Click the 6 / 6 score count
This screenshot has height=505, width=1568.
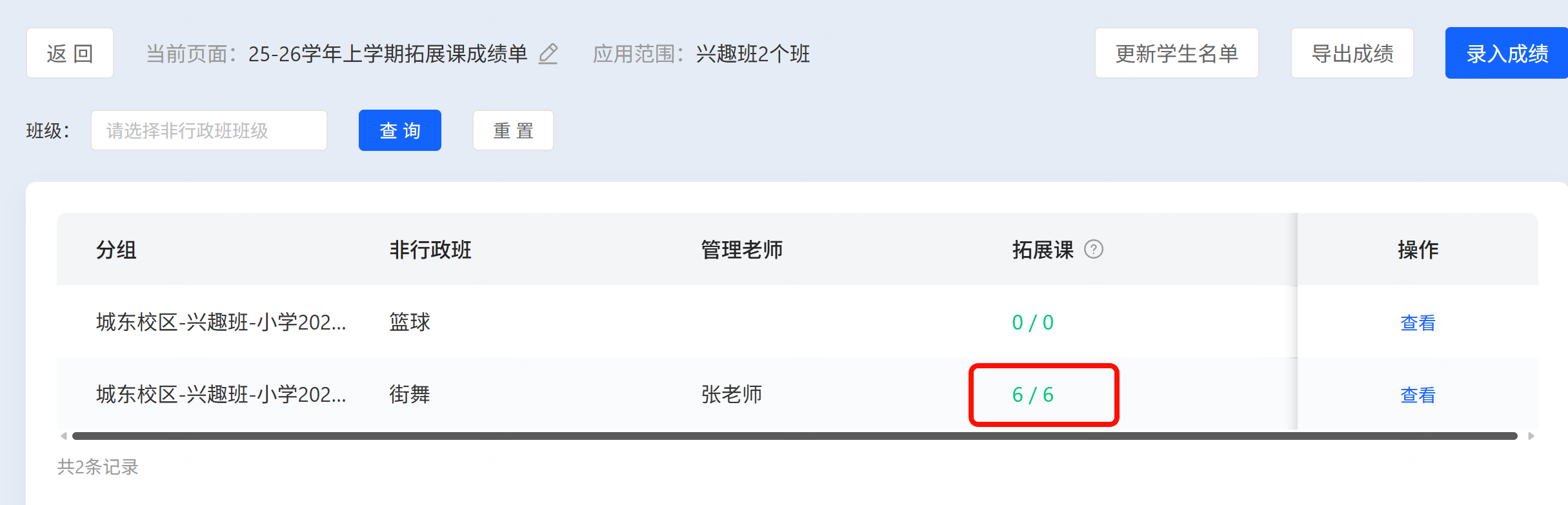coord(1032,395)
